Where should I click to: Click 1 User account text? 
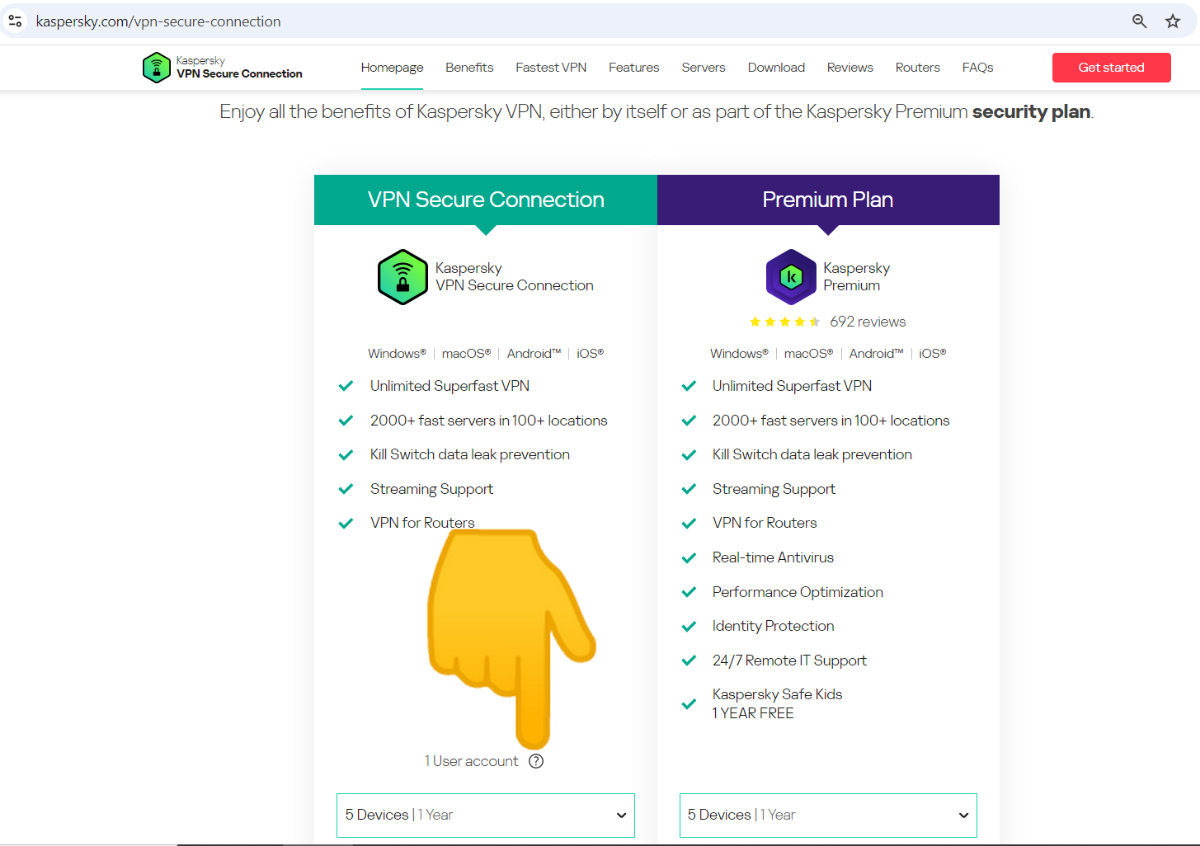(x=471, y=761)
